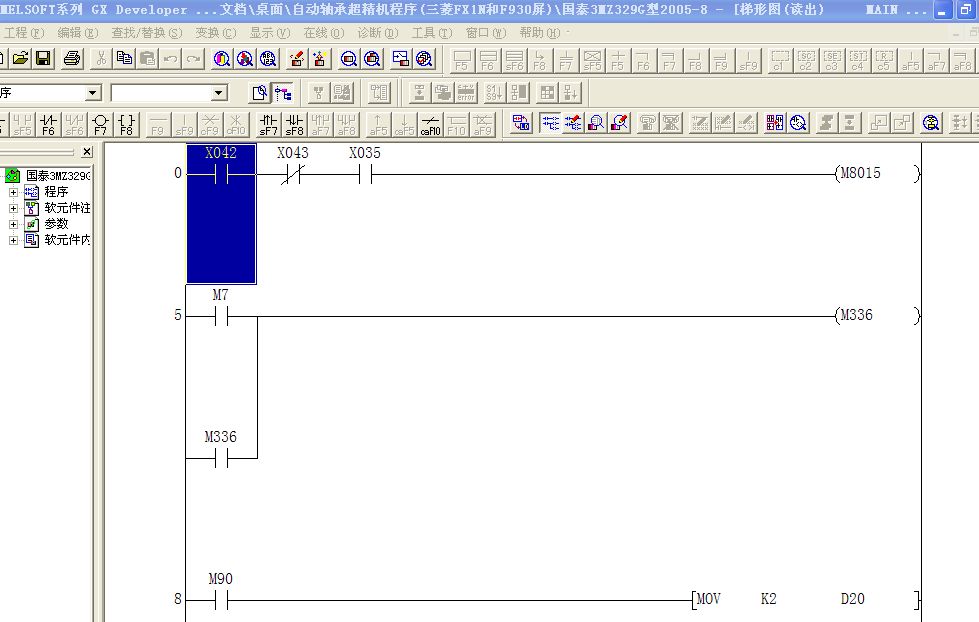The image size is (979, 622).
Task: Select the X043 normally closed contact
Action: pyautogui.click(x=292, y=174)
